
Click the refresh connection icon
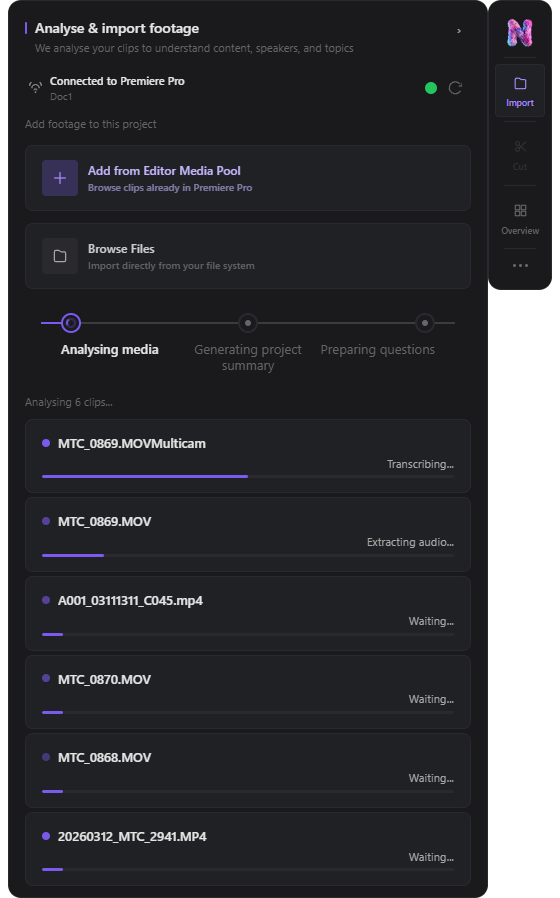455,88
